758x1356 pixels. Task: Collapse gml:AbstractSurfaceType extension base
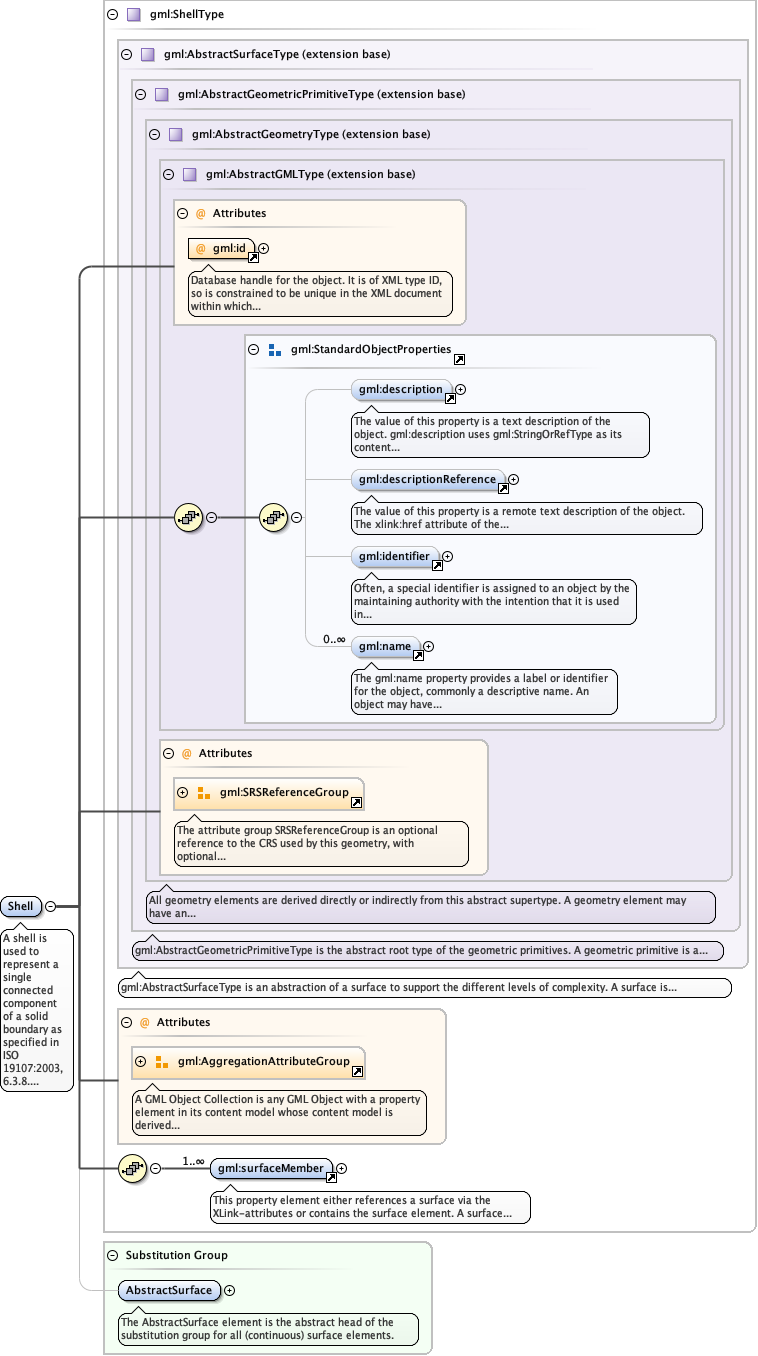point(126,54)
